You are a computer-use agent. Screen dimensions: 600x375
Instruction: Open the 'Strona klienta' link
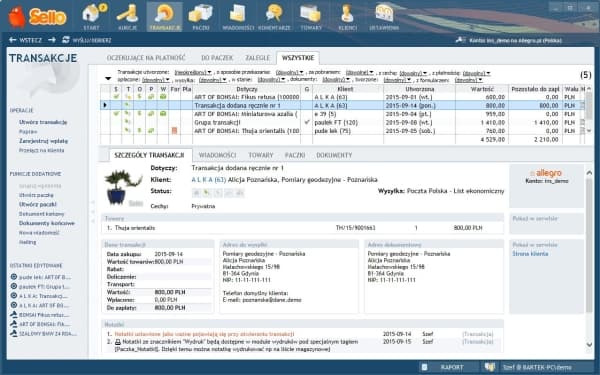click(x=530, y=254)
